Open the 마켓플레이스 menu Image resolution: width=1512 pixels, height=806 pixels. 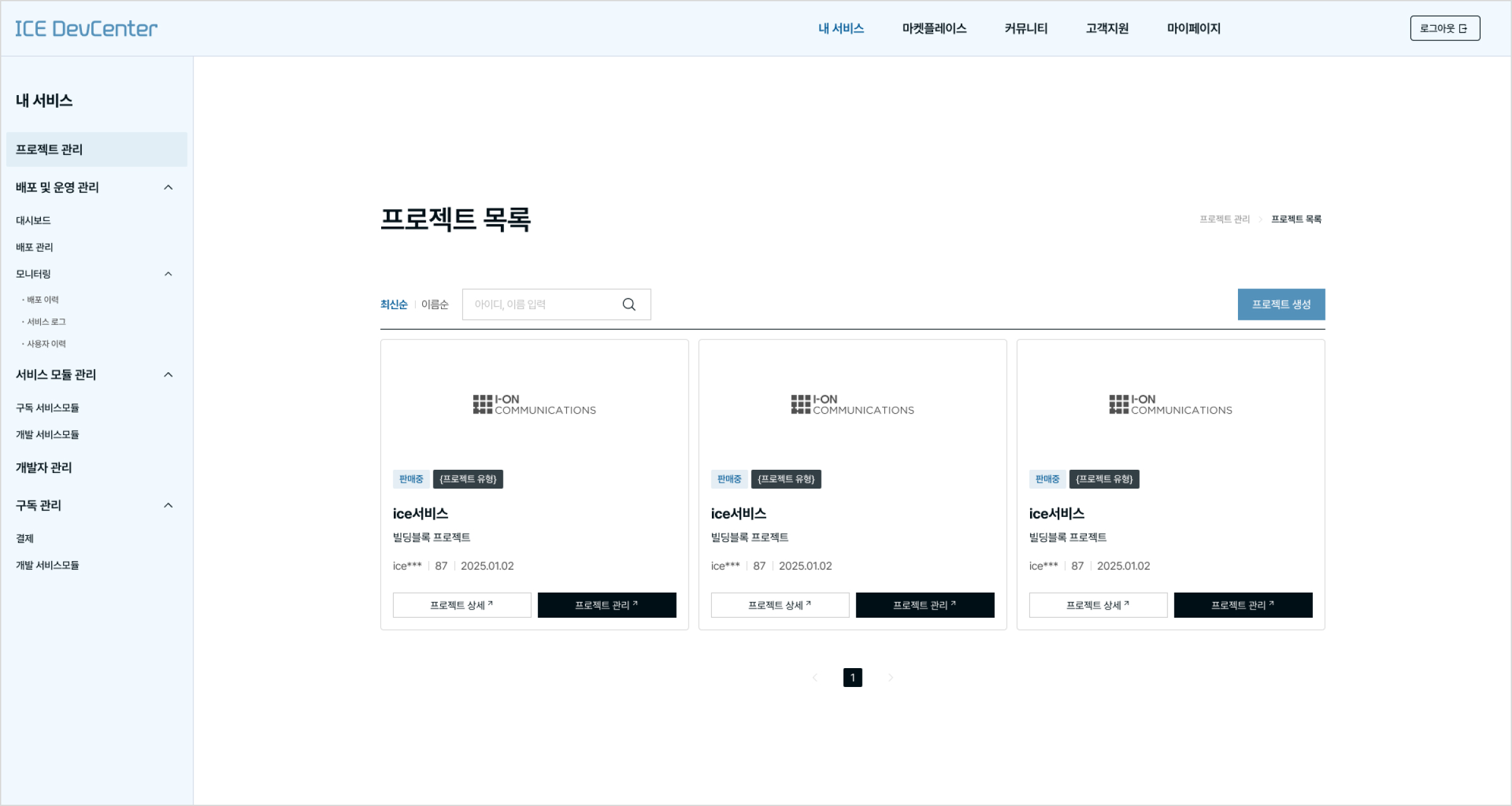click(x=934, y=28)
